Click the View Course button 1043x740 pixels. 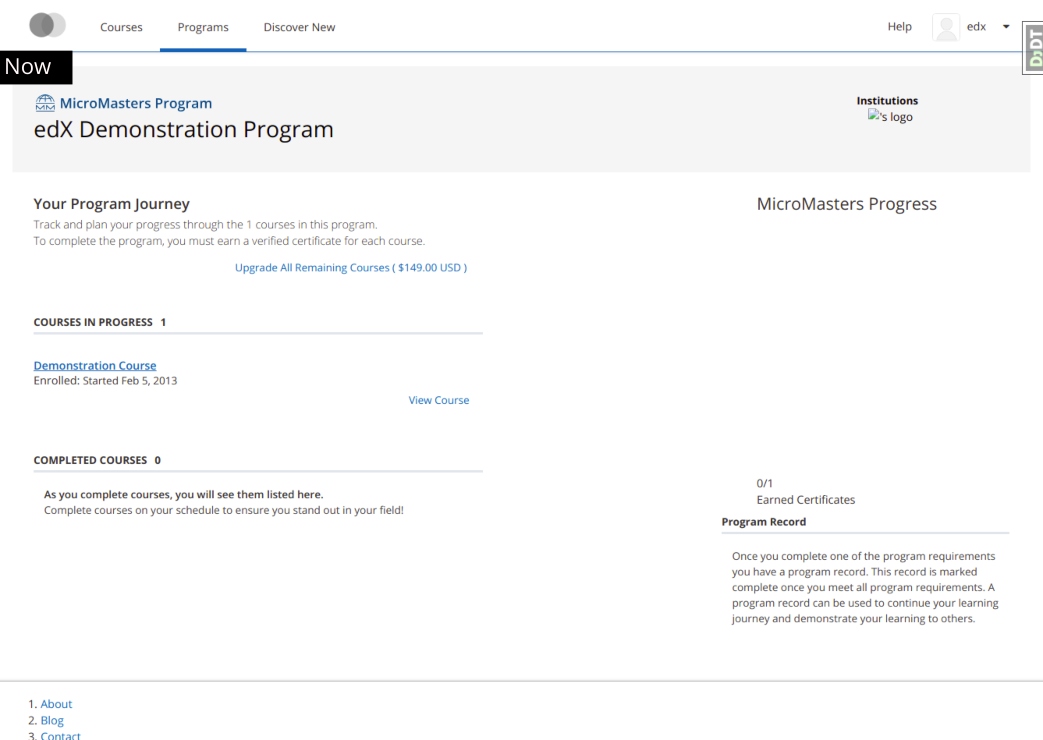click(439, 400)
